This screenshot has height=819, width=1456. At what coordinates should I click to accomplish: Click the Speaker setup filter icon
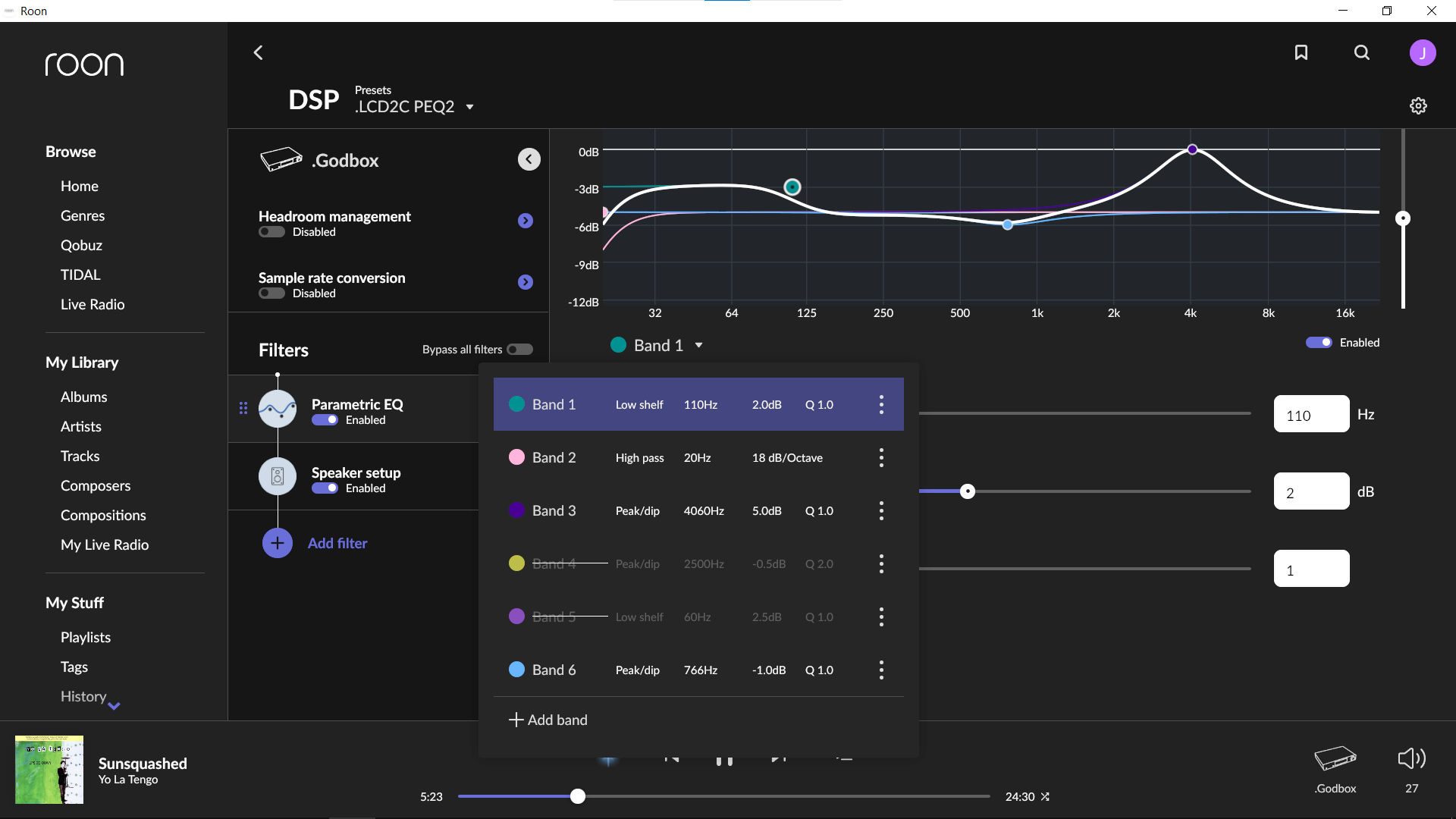278,477
